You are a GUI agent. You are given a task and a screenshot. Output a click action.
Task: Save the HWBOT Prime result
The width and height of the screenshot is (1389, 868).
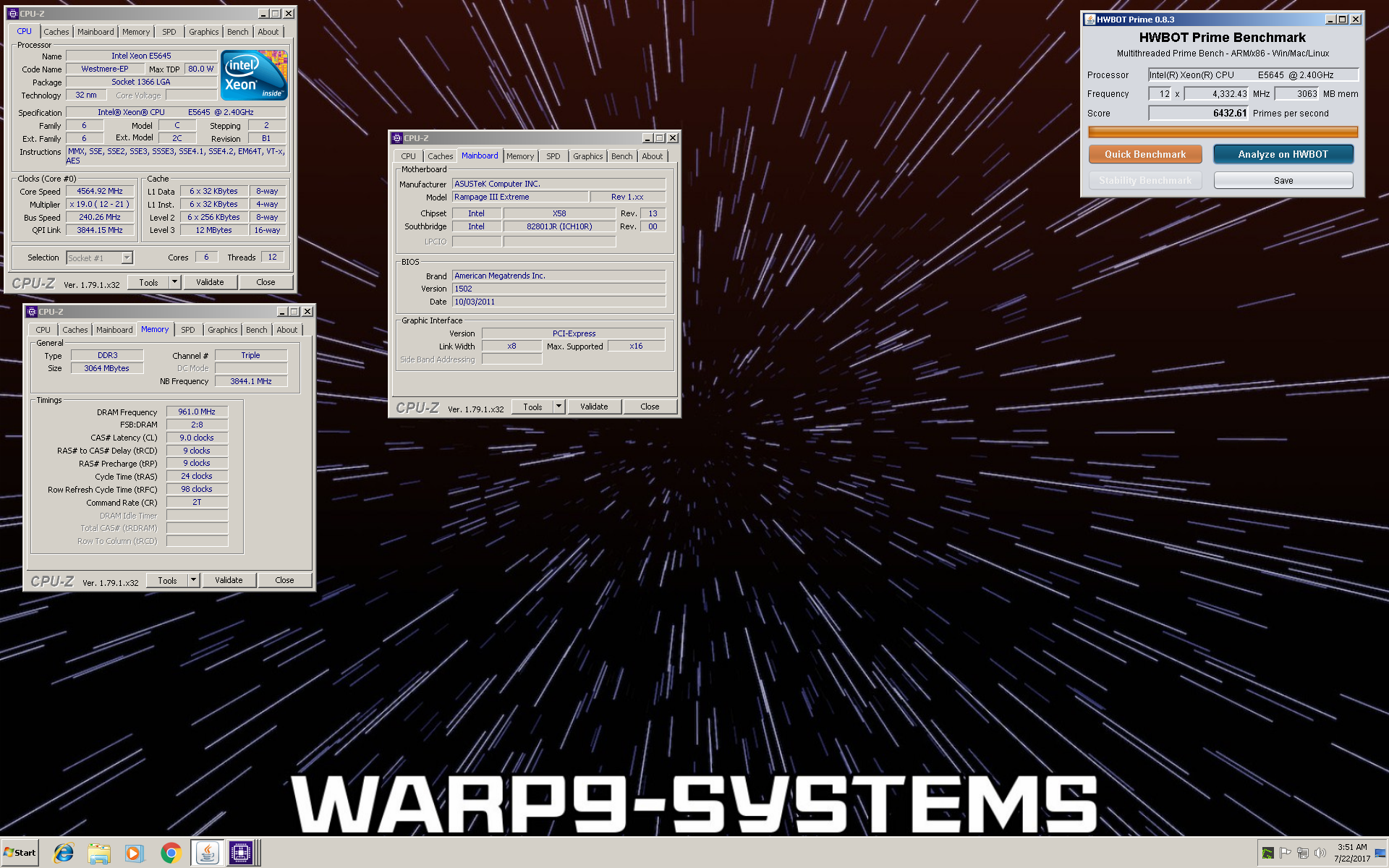pyautogui.click(x=1283, y=180)
